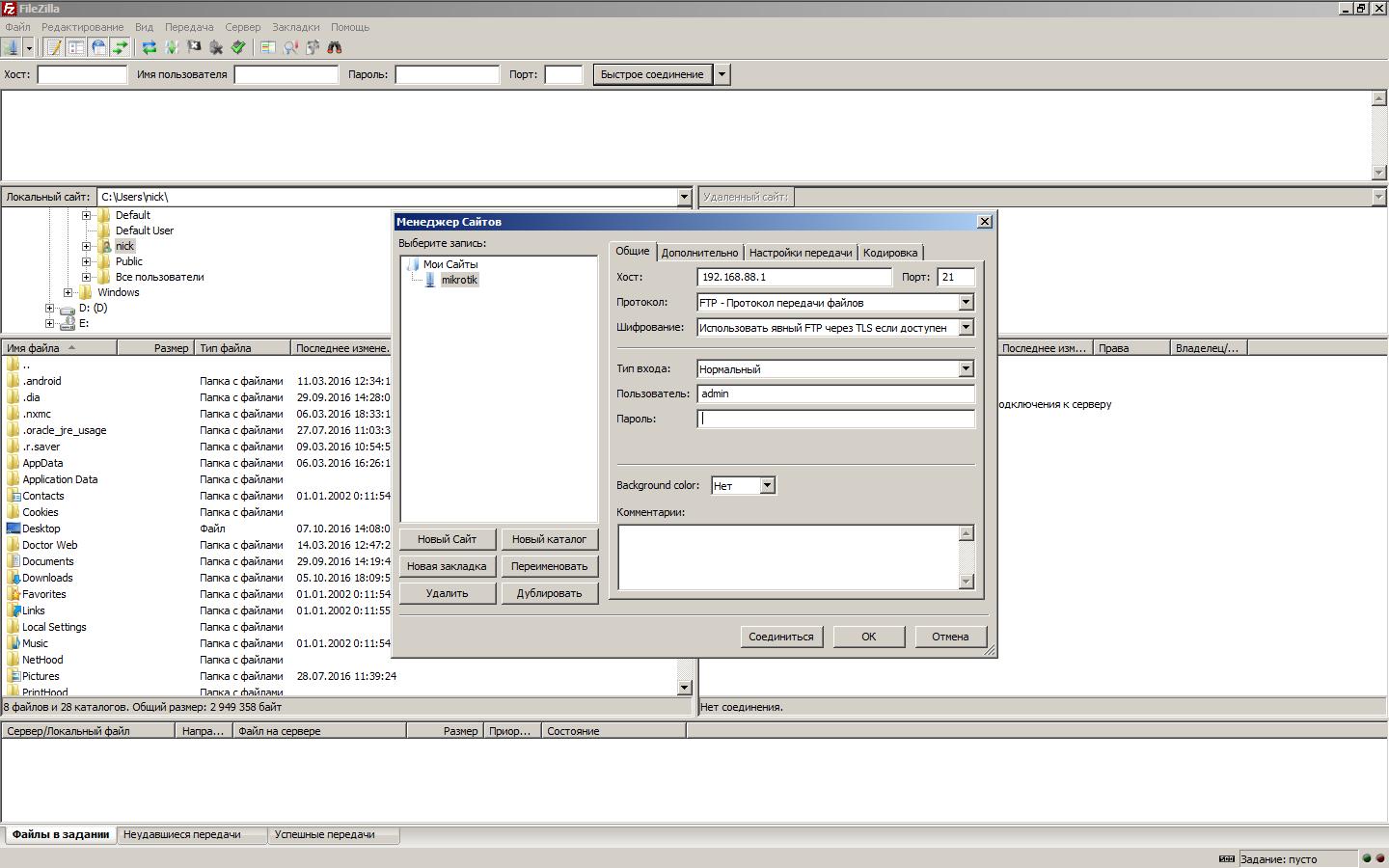
Task: Expand the nick folder tree node
Action: click(x=86, y=246)
